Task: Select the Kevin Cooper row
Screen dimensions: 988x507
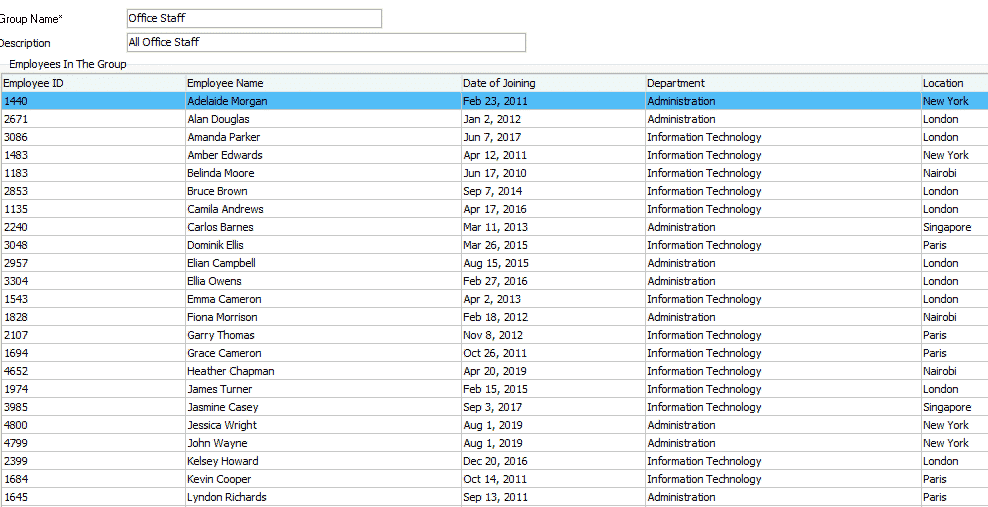Action: point(495,479)
